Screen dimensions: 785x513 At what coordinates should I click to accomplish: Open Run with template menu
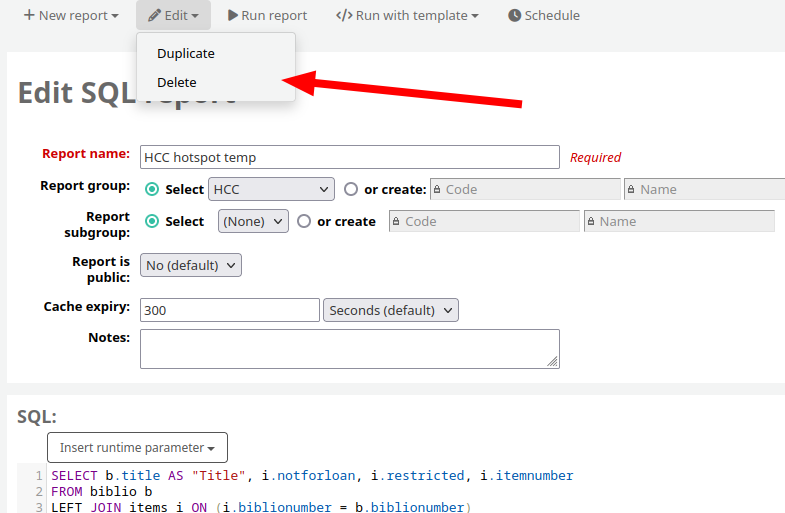point(407,15)
